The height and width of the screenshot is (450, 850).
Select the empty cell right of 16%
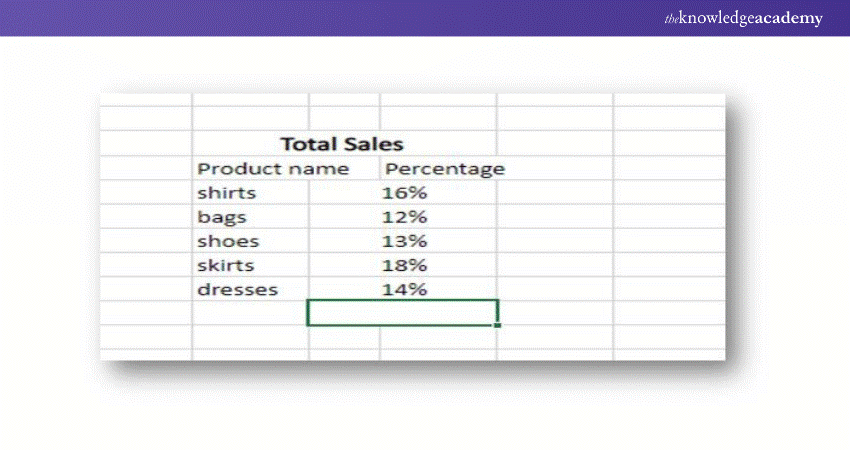(555, 193)
